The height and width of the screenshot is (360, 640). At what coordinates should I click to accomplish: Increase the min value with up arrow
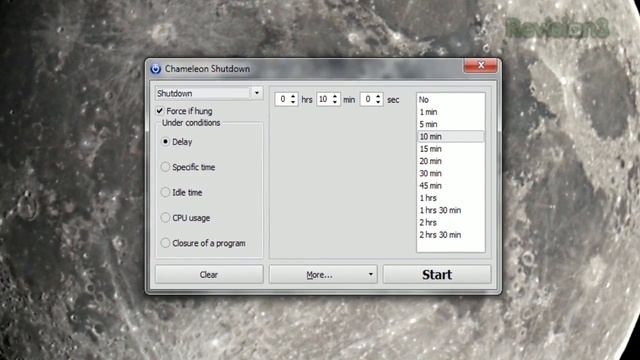pyautogui.click(x=335, y=96)
